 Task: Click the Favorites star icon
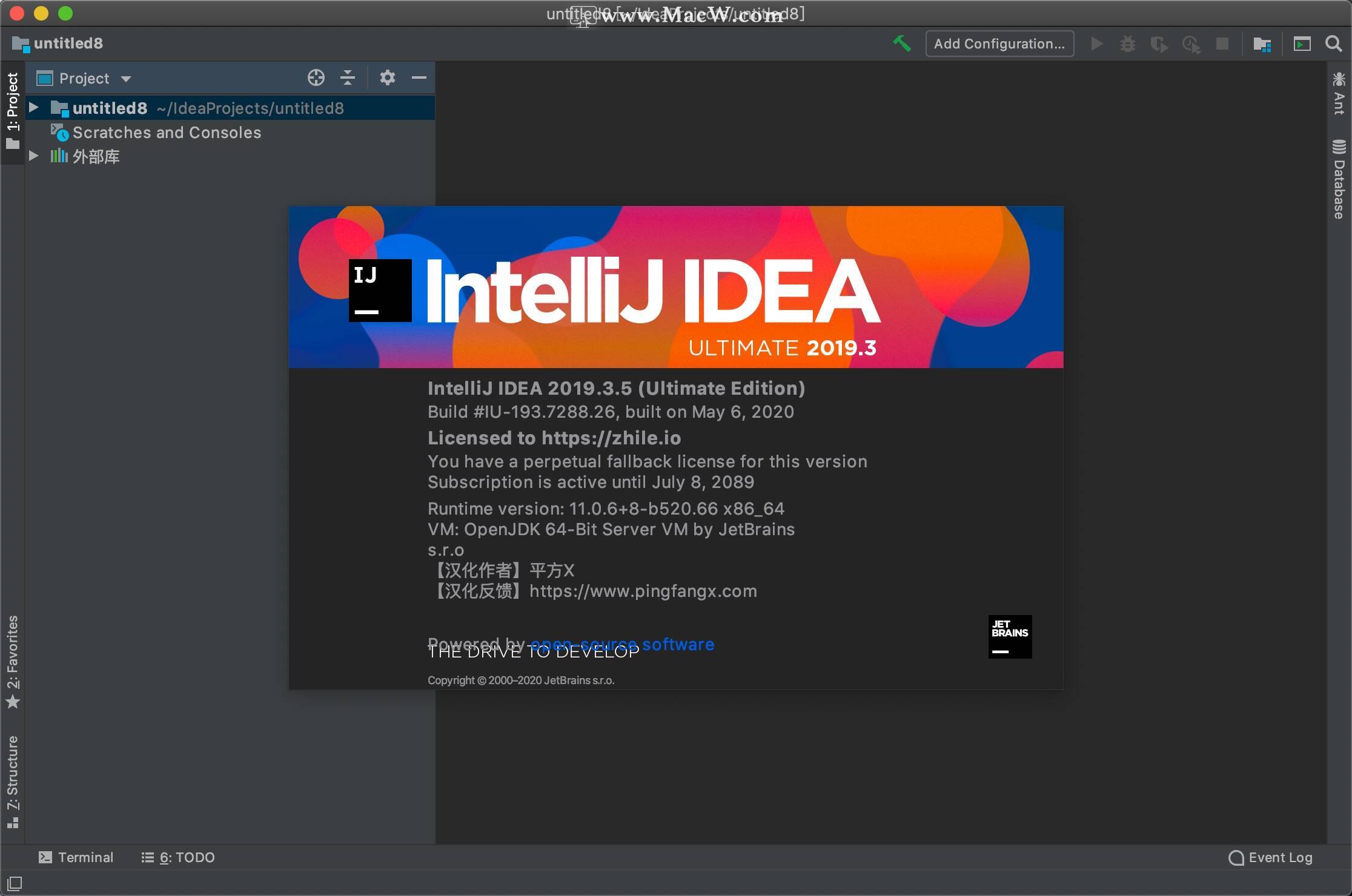pos(13,702)
